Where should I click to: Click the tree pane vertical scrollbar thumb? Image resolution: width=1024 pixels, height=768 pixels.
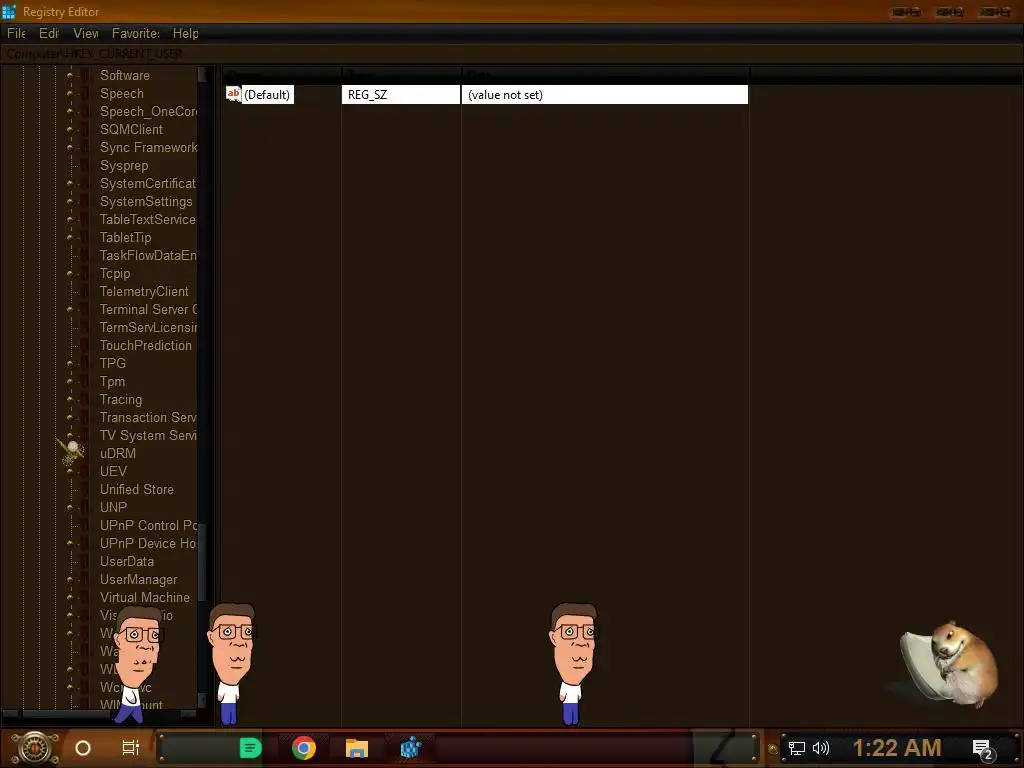202,562
